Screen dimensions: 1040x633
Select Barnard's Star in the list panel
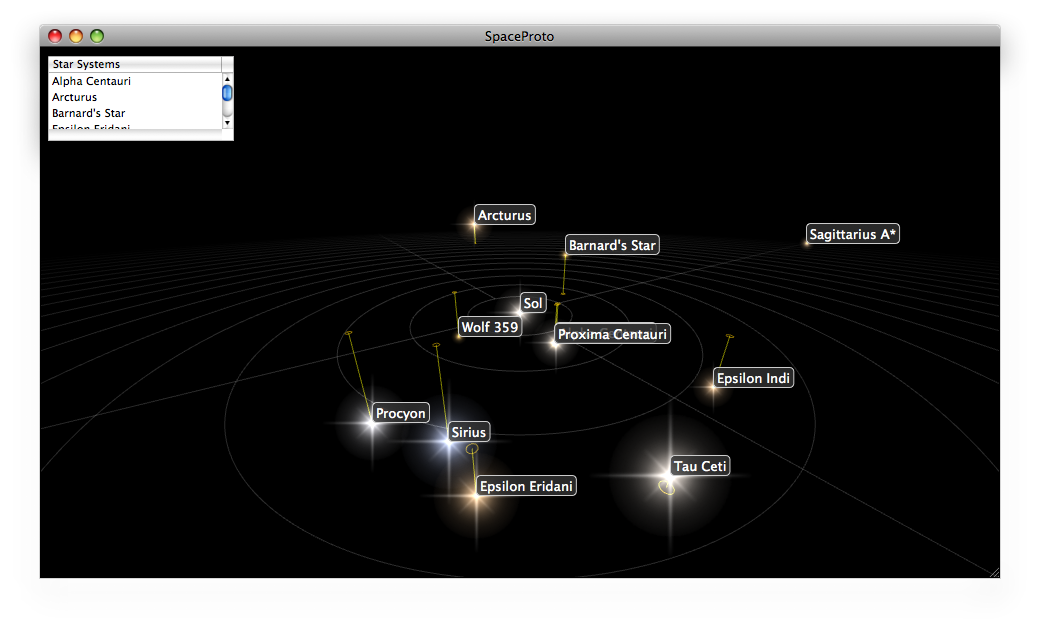coord(88,113)
